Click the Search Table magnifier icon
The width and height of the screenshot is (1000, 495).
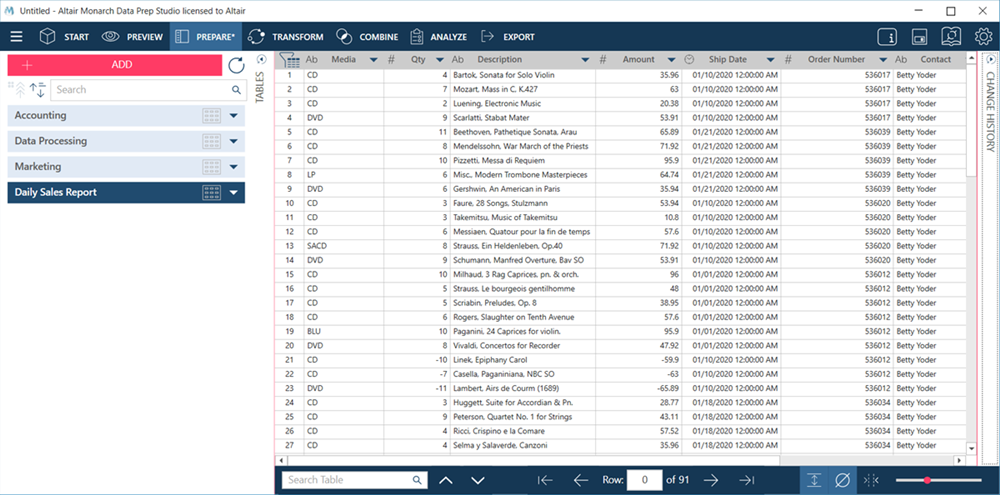(x=417, y=480)
